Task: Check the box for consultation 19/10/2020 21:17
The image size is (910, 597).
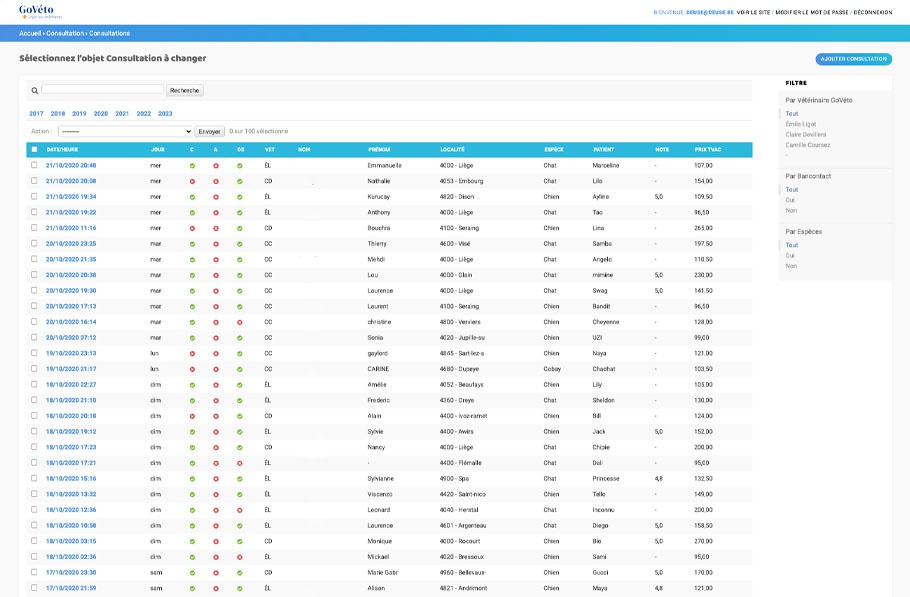Action: [x=34, y=369]
